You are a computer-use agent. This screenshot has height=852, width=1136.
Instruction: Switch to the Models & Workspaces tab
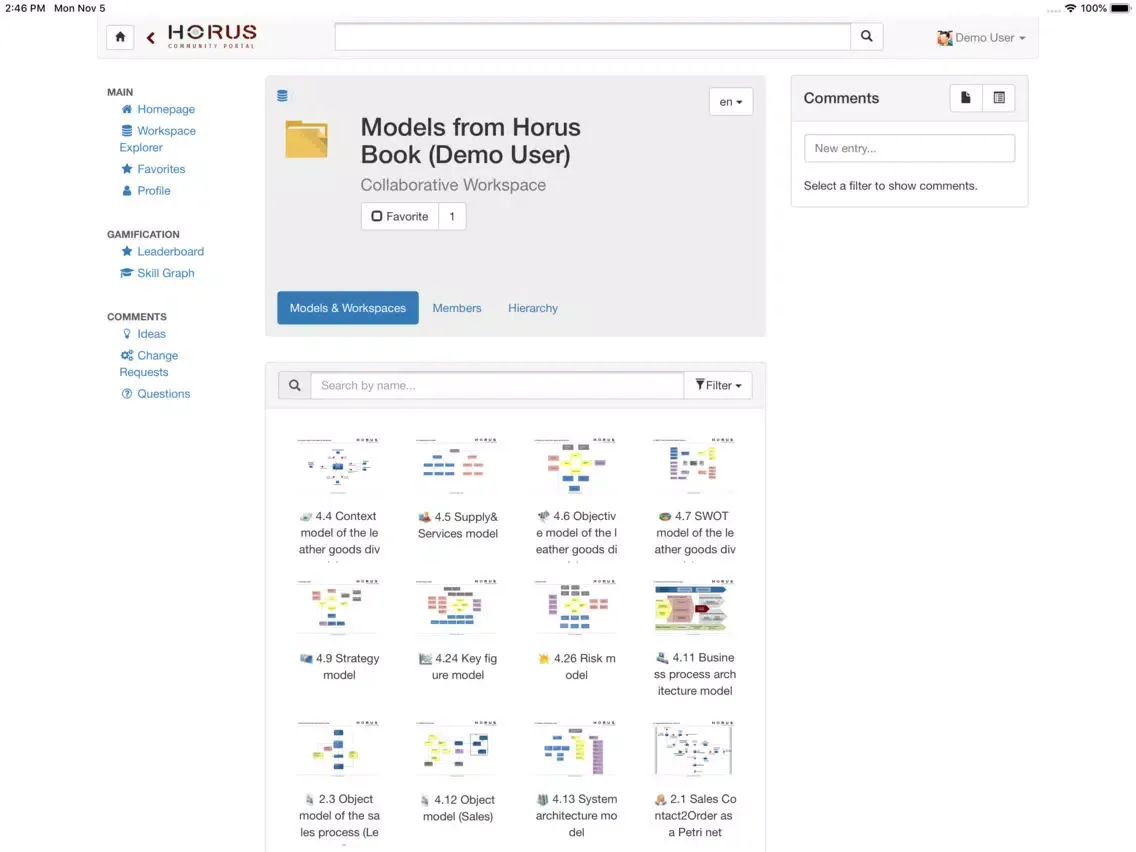[x=348, y=308]
